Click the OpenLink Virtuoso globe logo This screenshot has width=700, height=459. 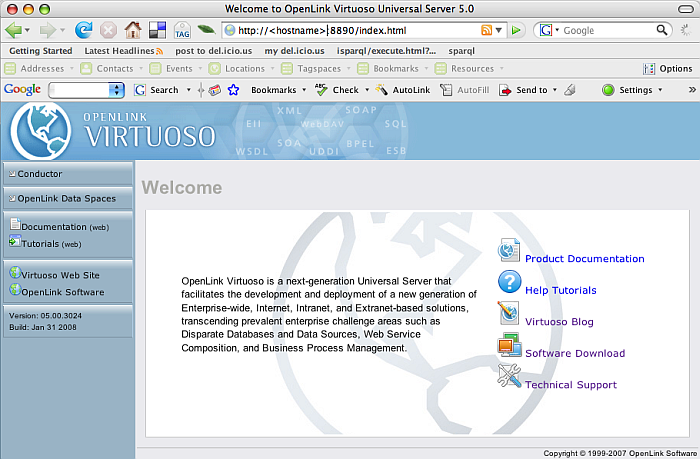tap(41, 131)
